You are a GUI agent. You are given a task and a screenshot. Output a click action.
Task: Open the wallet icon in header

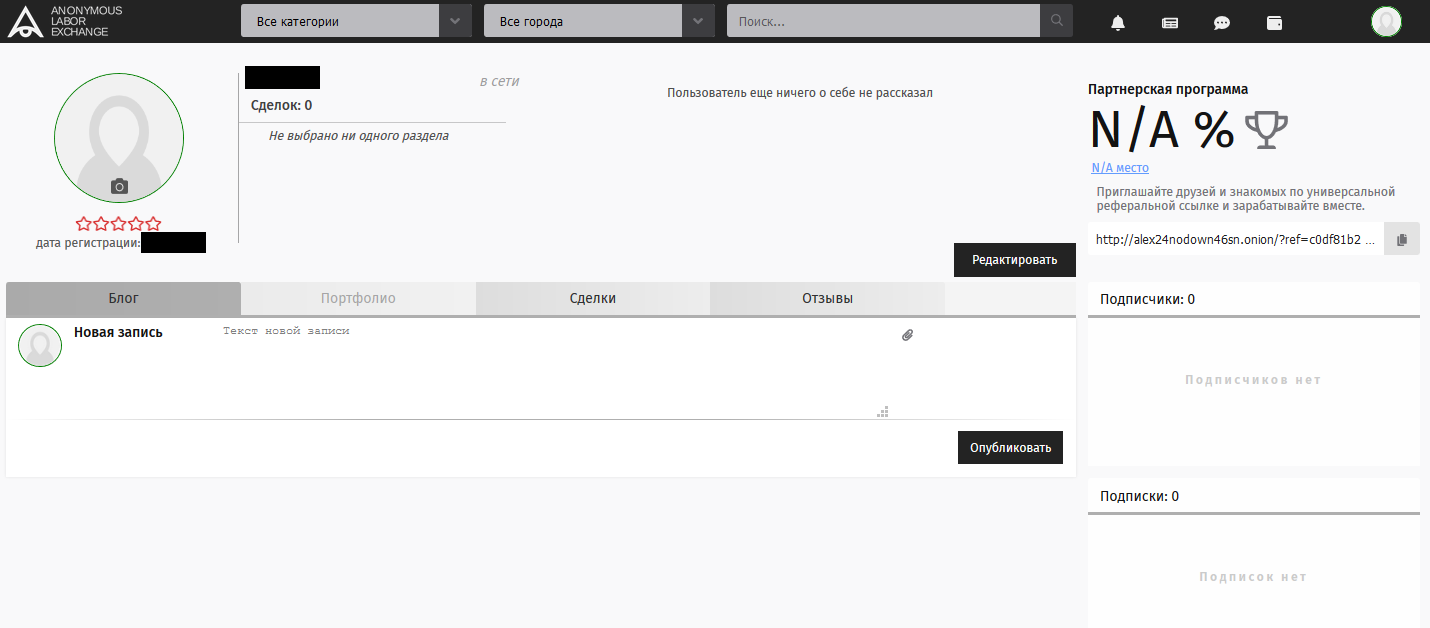pos(1274,22)
